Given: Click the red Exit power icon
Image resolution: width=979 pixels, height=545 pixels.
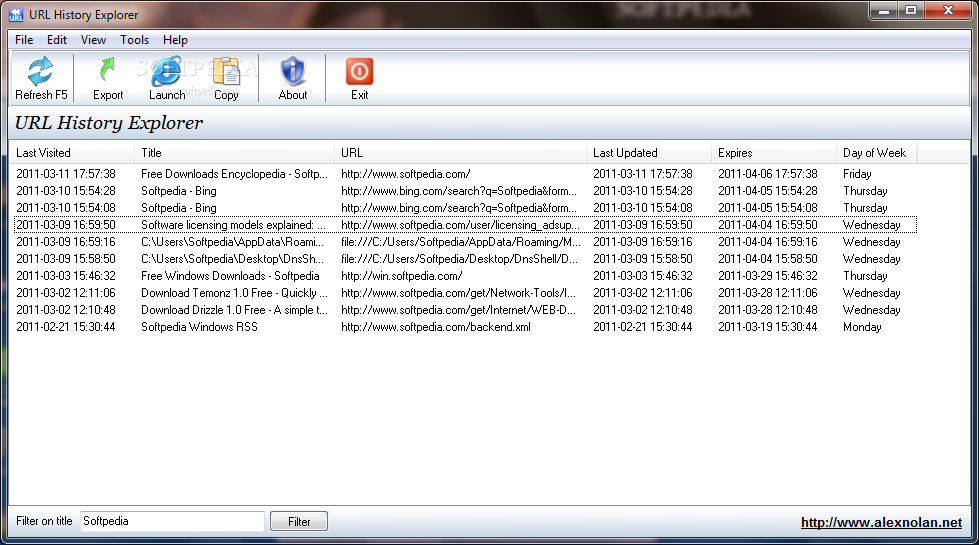Looking at the screenshot, I should coord(359,78).
